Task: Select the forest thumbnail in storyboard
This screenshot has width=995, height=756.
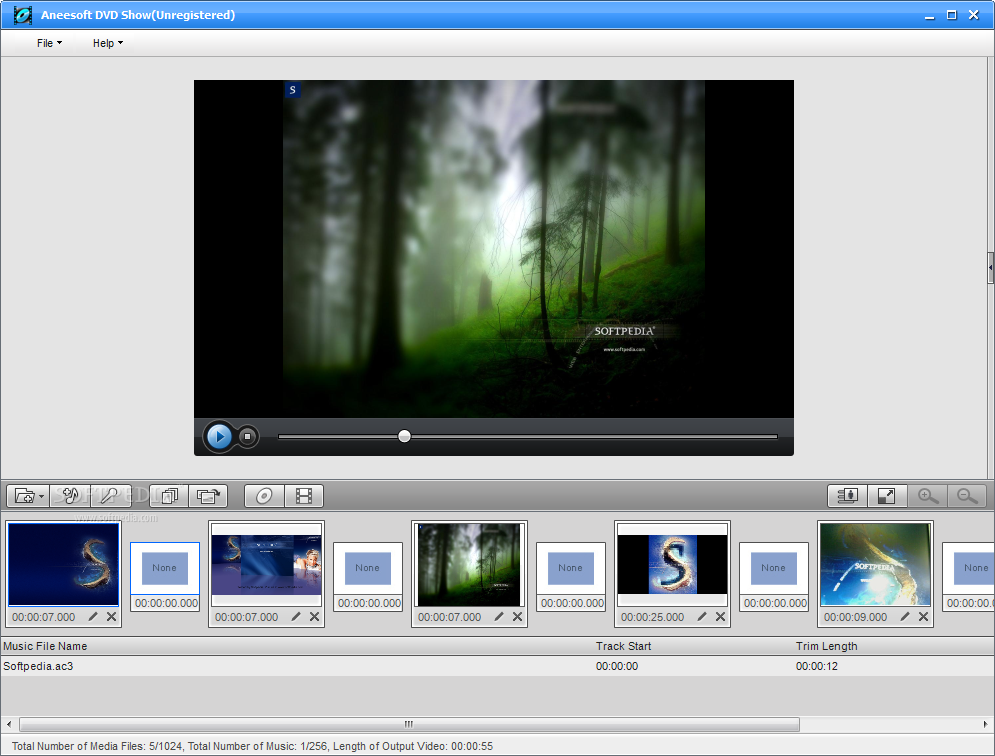Action: (470, 564)
